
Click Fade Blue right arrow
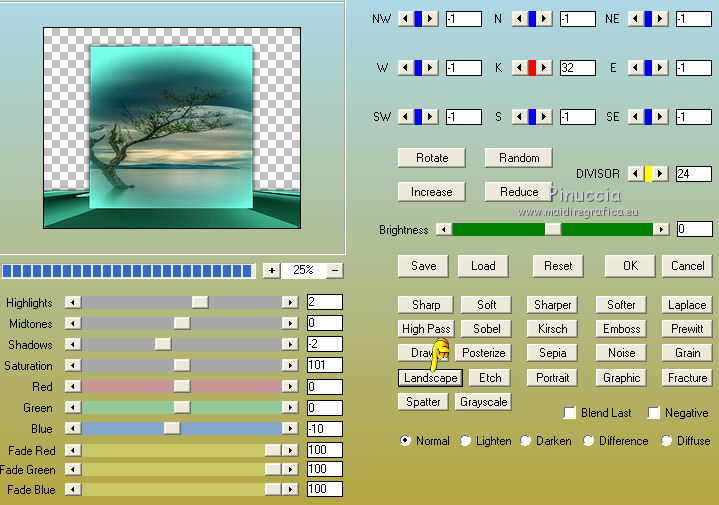click(290, 489)
